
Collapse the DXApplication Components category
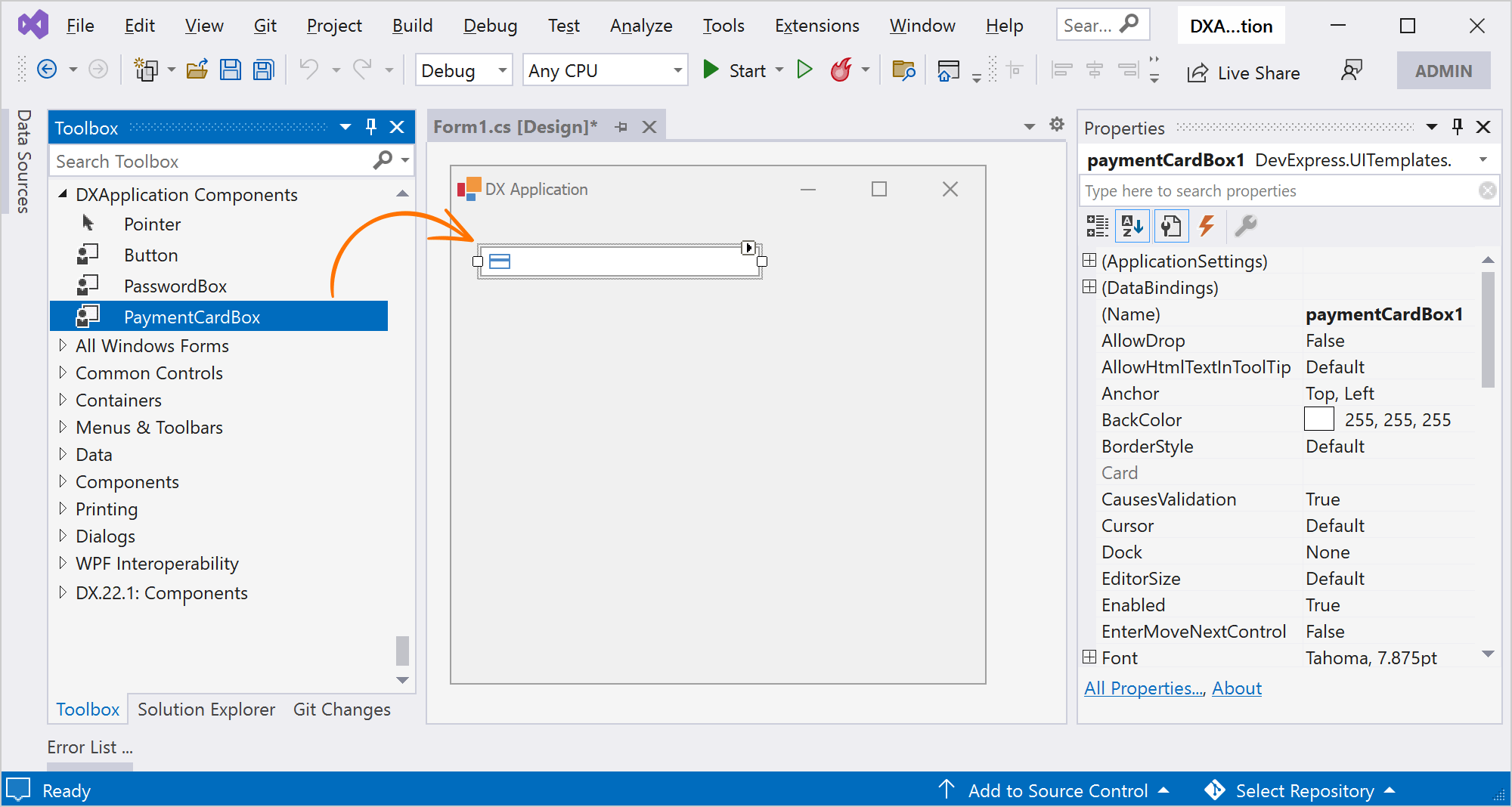tap(63, 194)
